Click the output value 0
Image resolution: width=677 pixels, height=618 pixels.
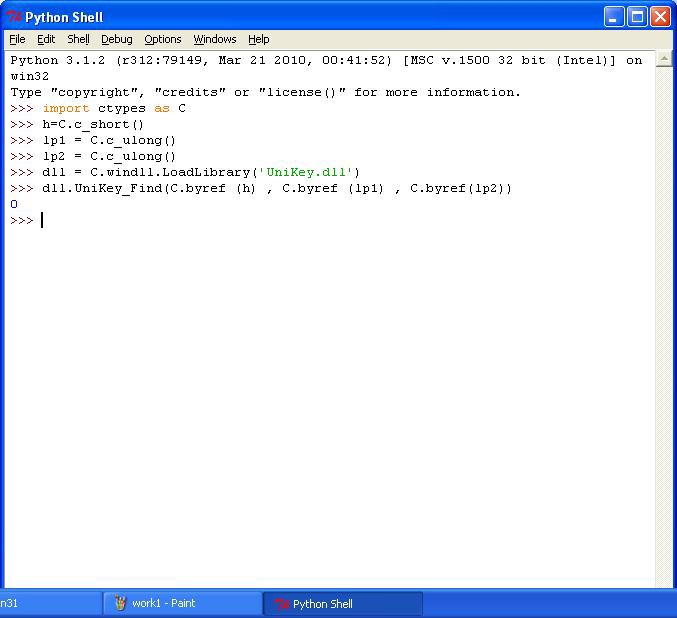point(14,204)
